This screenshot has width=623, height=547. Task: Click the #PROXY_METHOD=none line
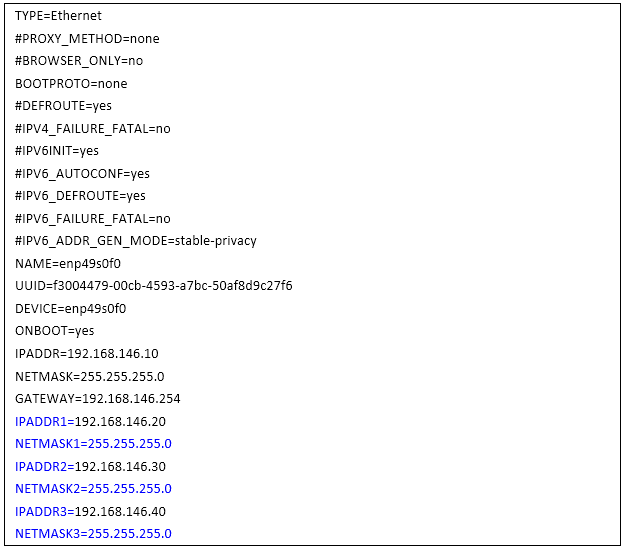87,39
